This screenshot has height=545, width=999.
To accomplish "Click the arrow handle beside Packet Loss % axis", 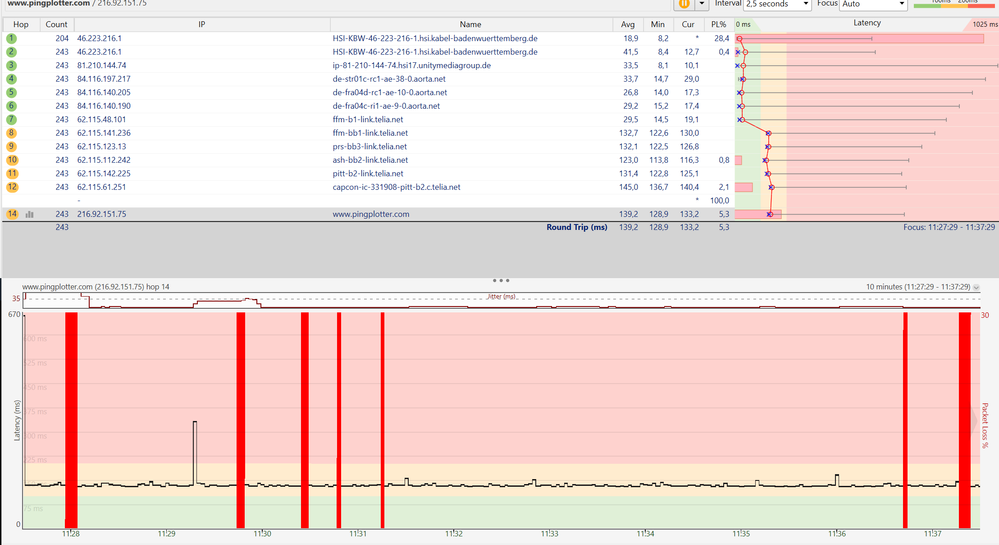I will pyautogui.click(x=974, y=421).
